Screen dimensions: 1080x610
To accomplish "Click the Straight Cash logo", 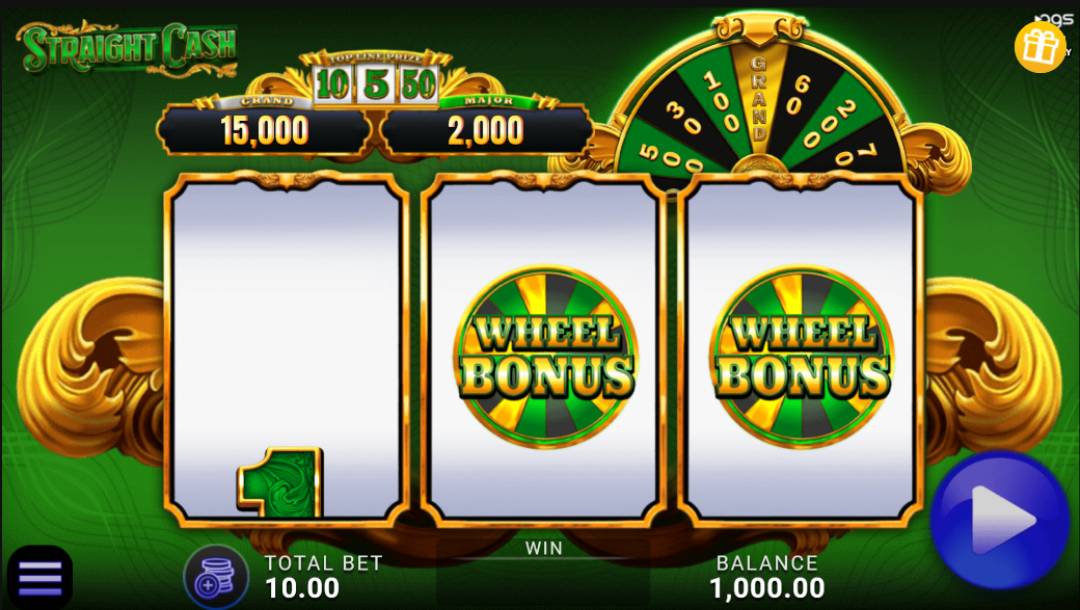I will point(129,48).
